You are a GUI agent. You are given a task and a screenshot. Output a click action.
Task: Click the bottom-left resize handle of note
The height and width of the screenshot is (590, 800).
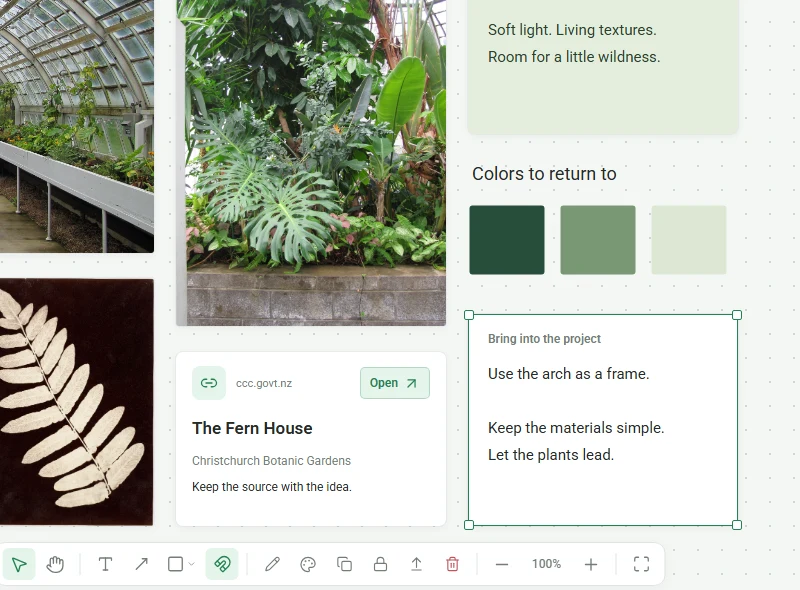(x=469, y=525)
